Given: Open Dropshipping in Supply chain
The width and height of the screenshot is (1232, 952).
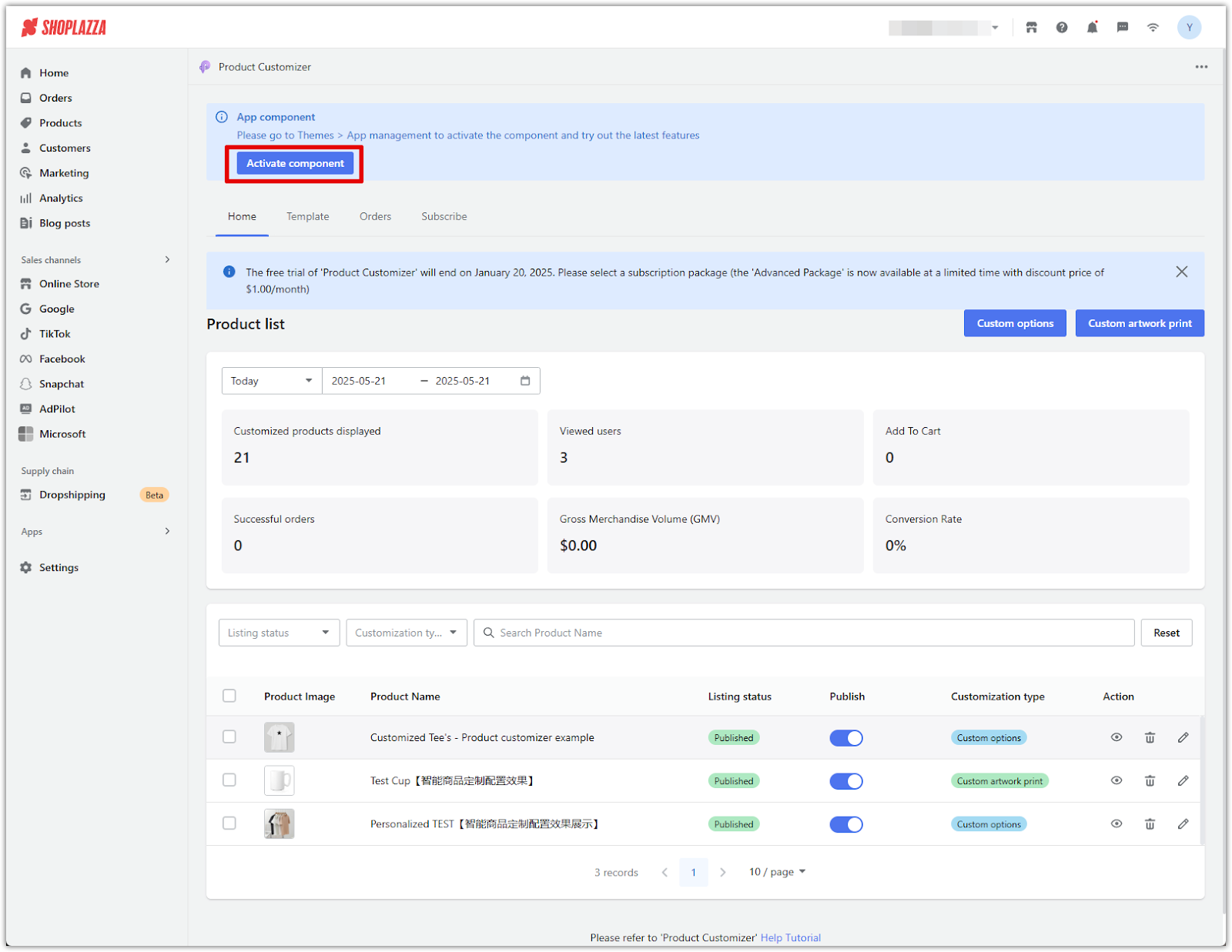Looking at the screenshot, I should pos(72,495).
